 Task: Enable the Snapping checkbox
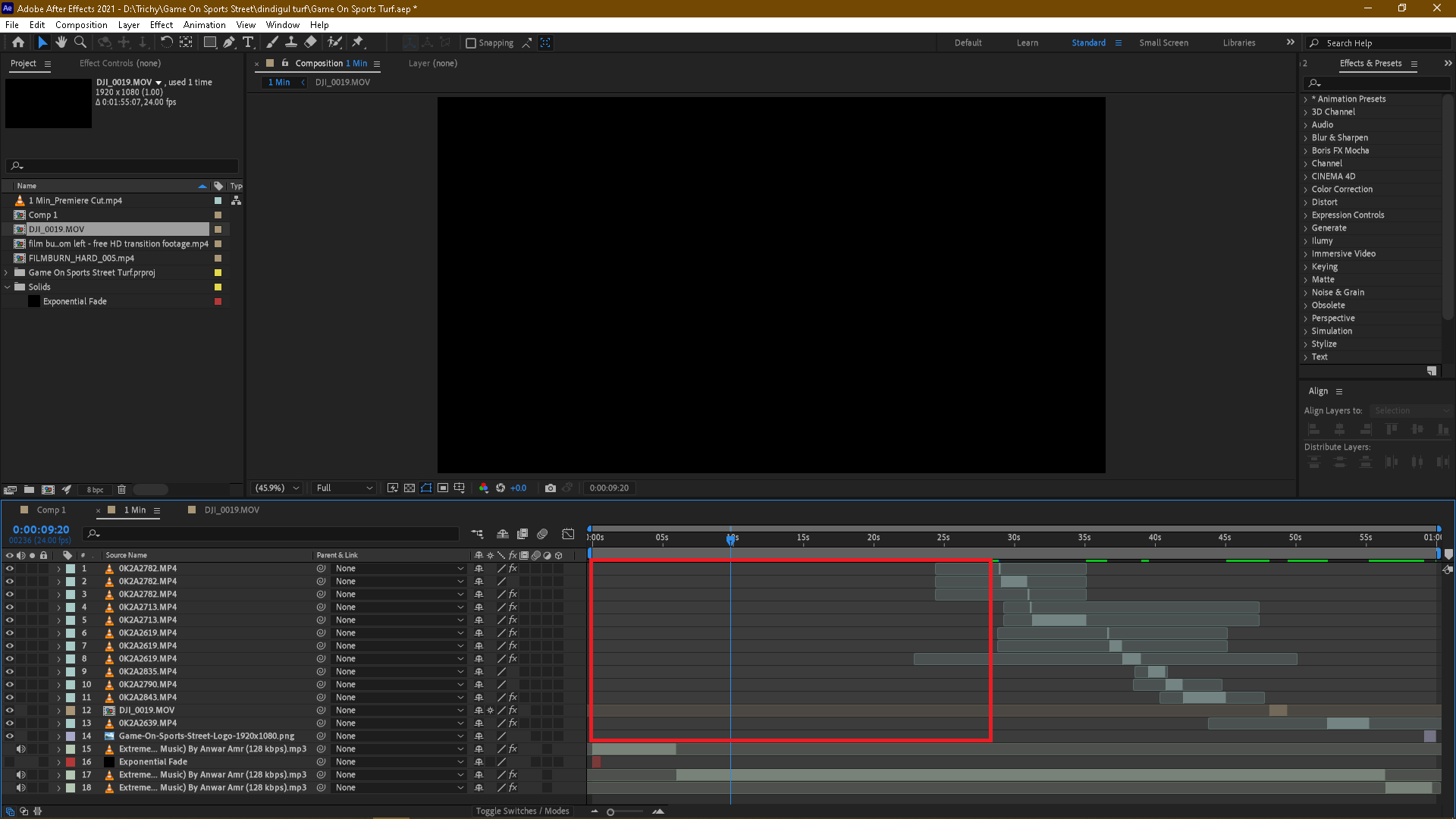click(471, 42)
